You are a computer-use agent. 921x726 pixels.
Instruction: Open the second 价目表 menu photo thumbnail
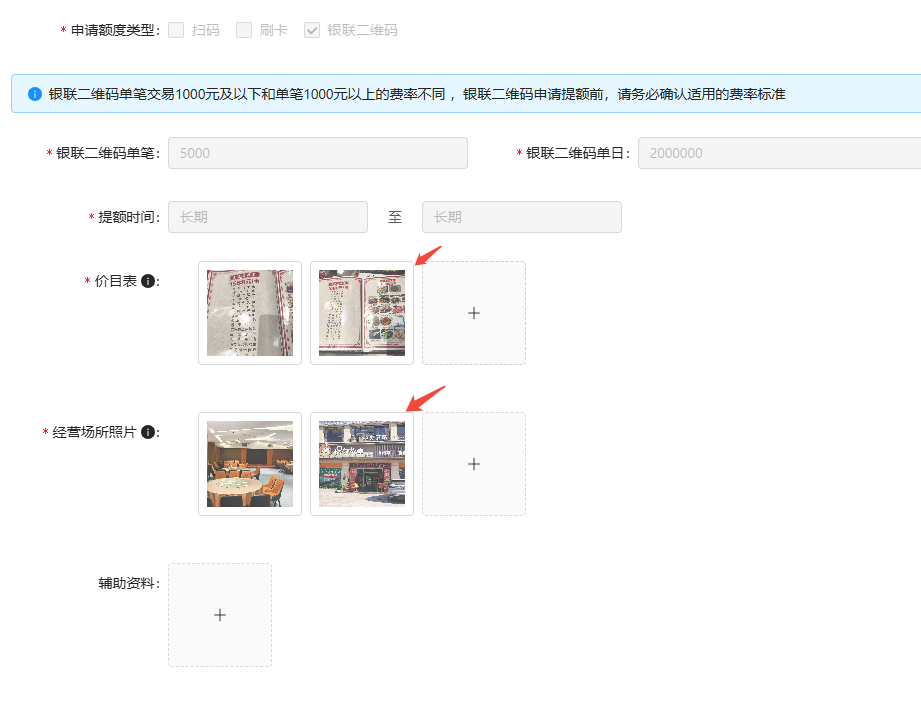click(x=362, y=313)
